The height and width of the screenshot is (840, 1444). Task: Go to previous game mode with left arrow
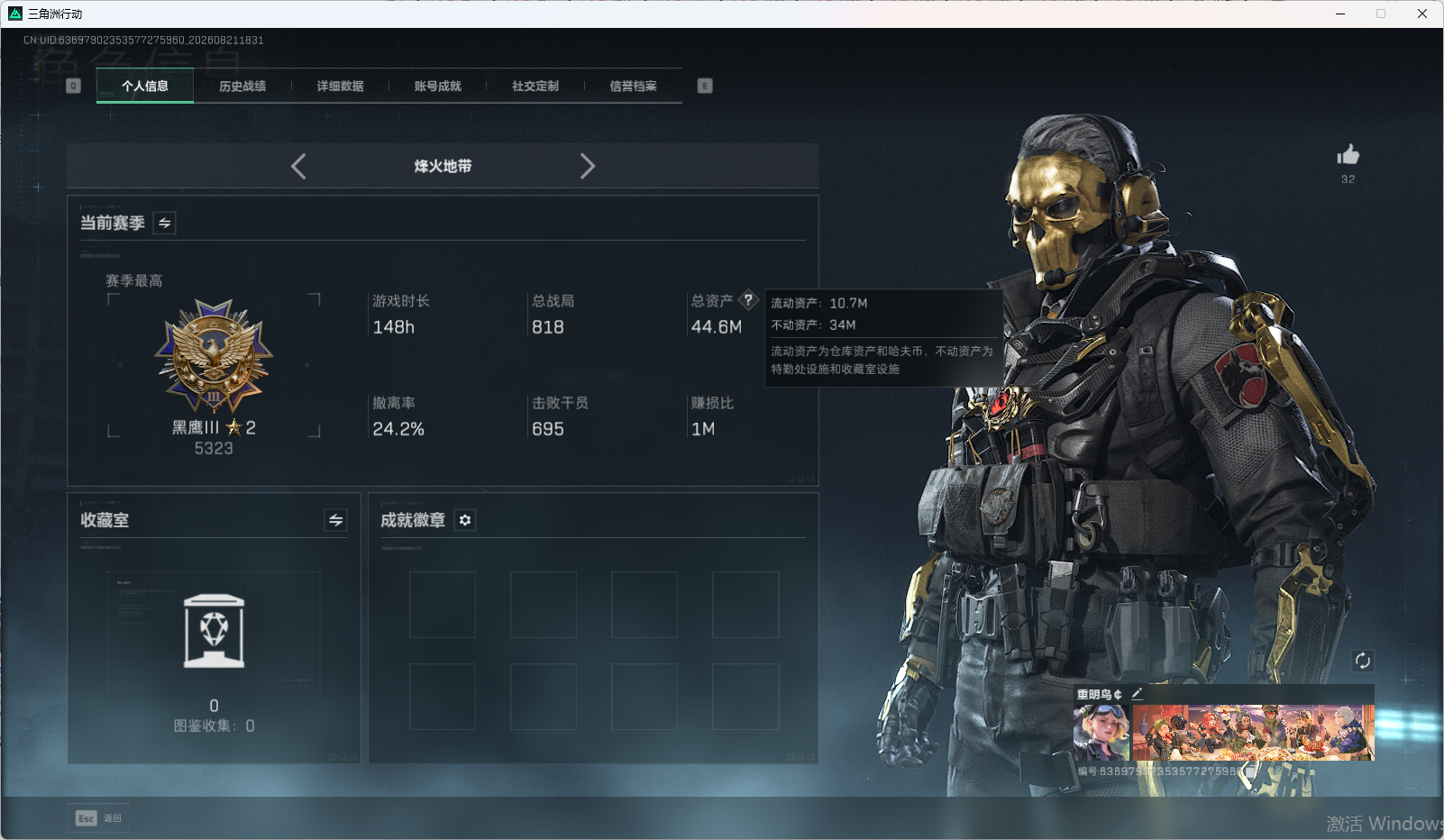click(298, 166)
